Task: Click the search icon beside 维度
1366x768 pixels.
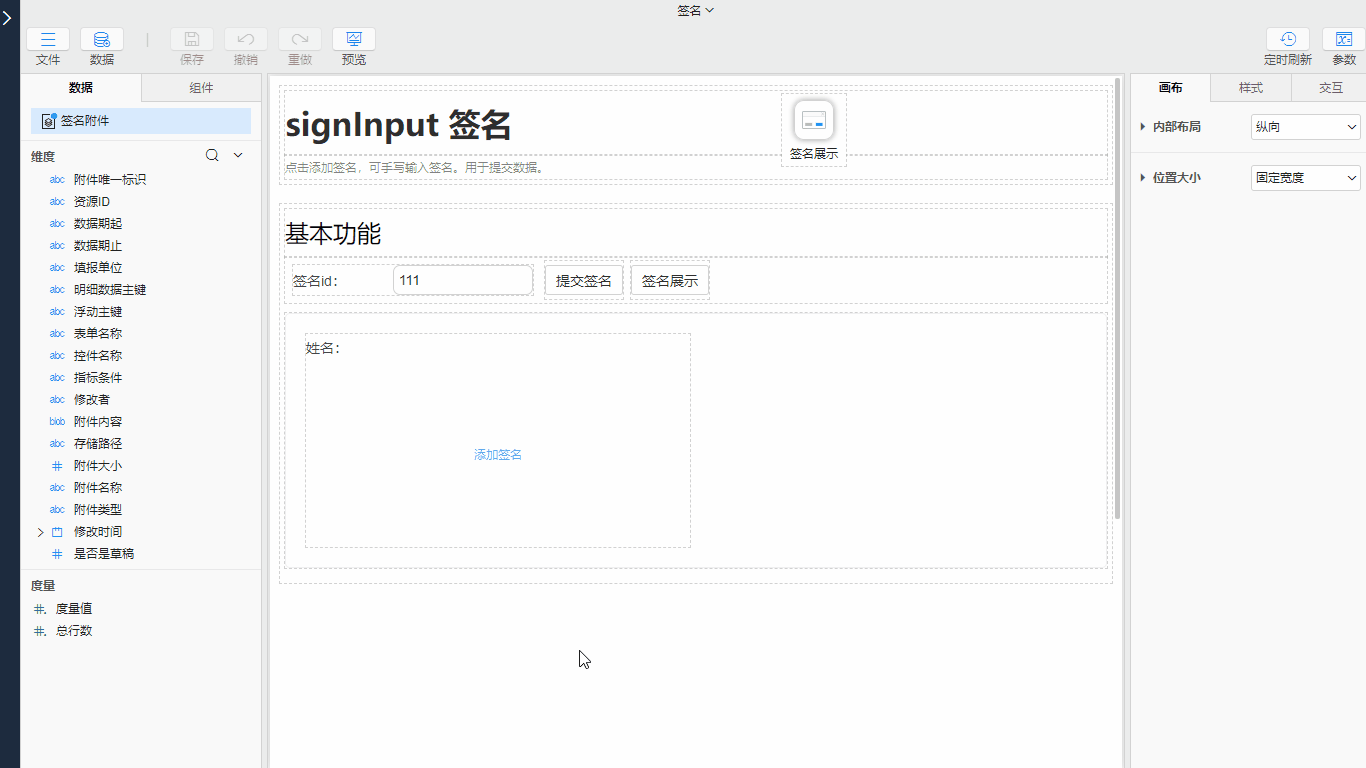Action: [x=212, y=155]
